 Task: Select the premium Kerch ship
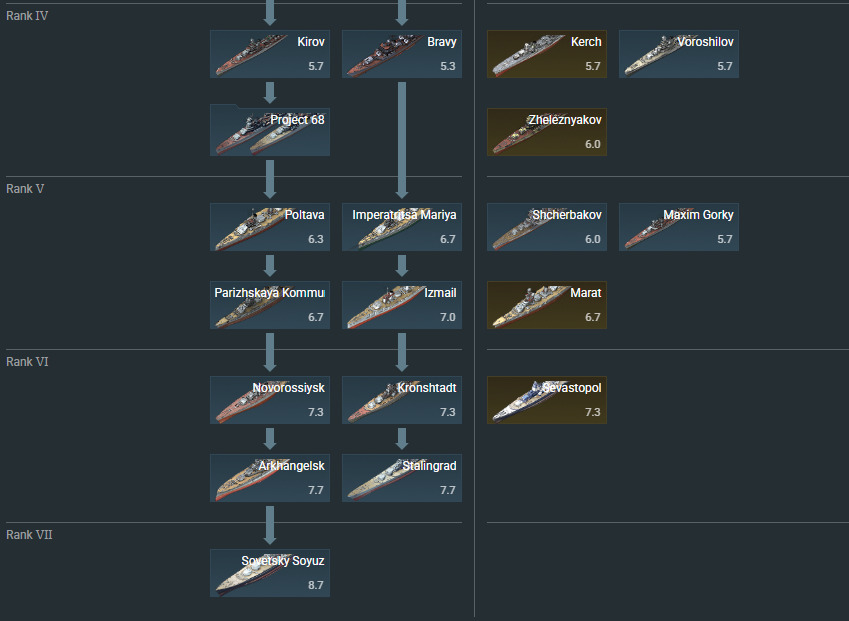click(547, 54)
